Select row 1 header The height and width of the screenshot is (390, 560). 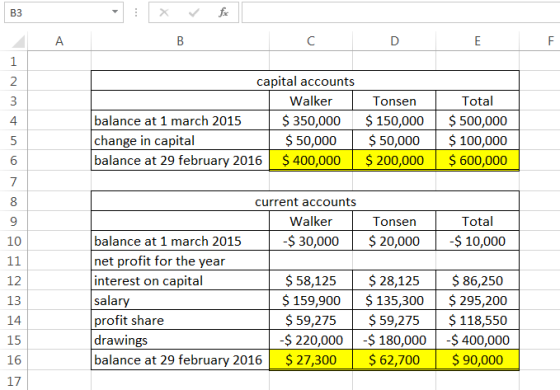[14, 61]
